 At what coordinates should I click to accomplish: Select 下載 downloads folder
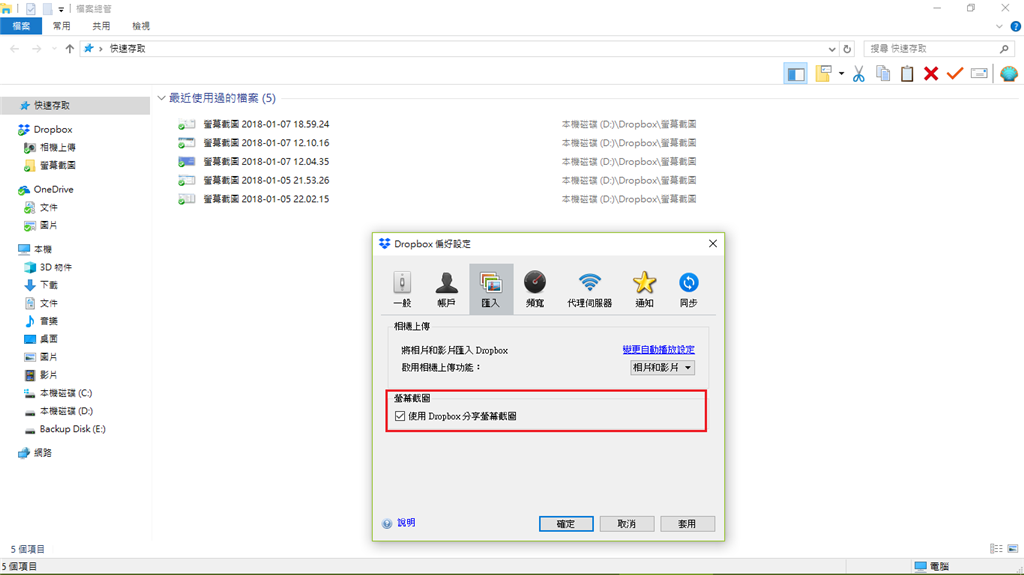[x=48, y=285]
